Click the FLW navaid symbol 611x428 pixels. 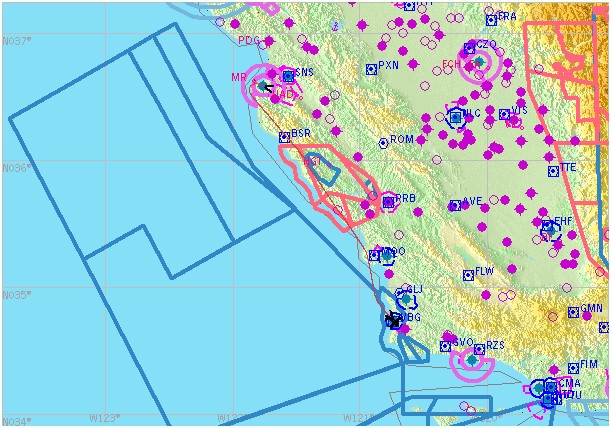[x=468, y=274]
